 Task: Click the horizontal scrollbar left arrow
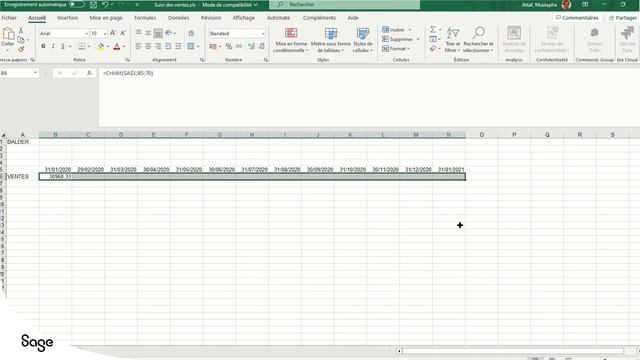click(x=399, y=351)
